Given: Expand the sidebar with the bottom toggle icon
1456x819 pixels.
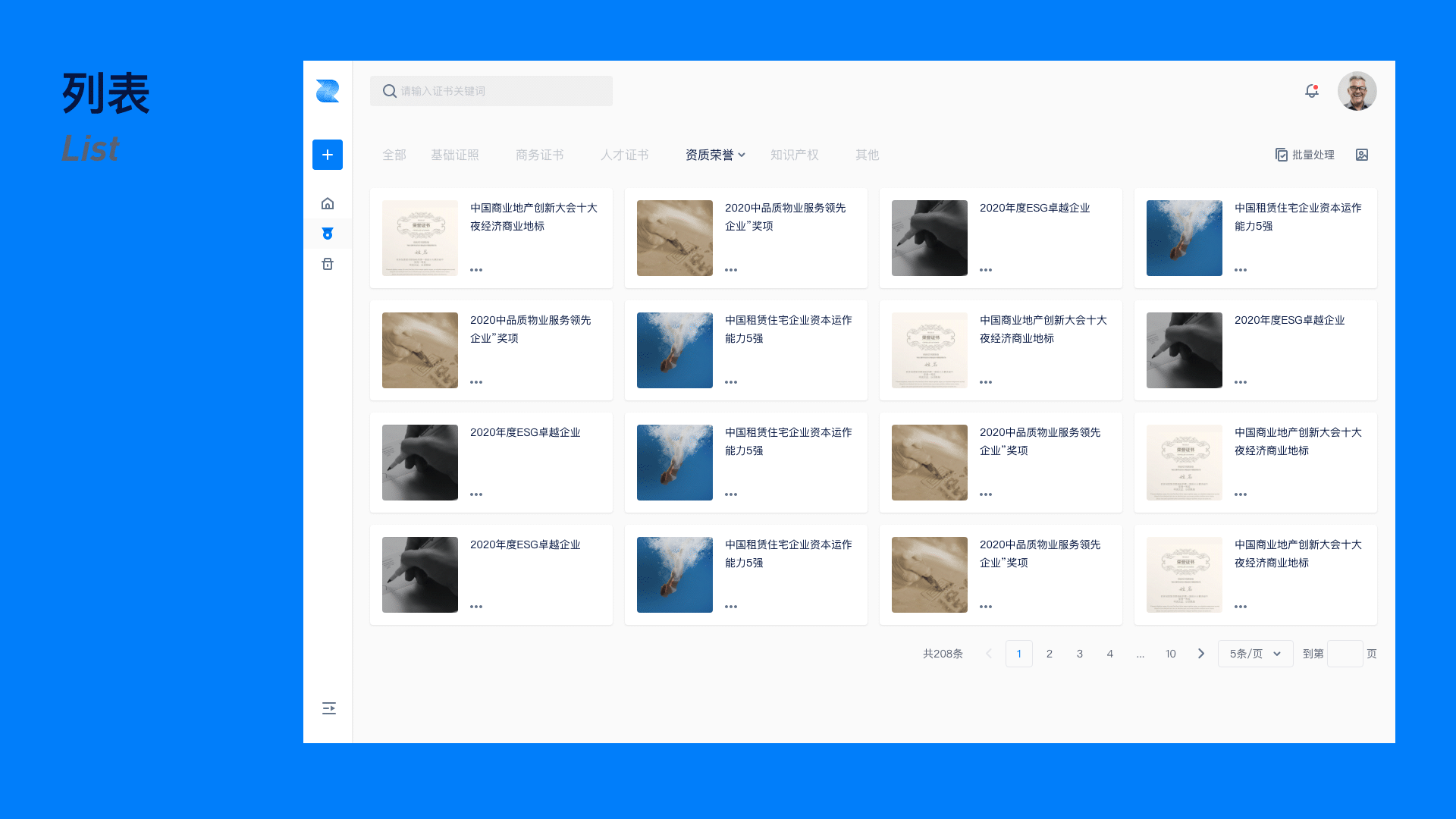Looking at the screenshot, I should point(328,708).
